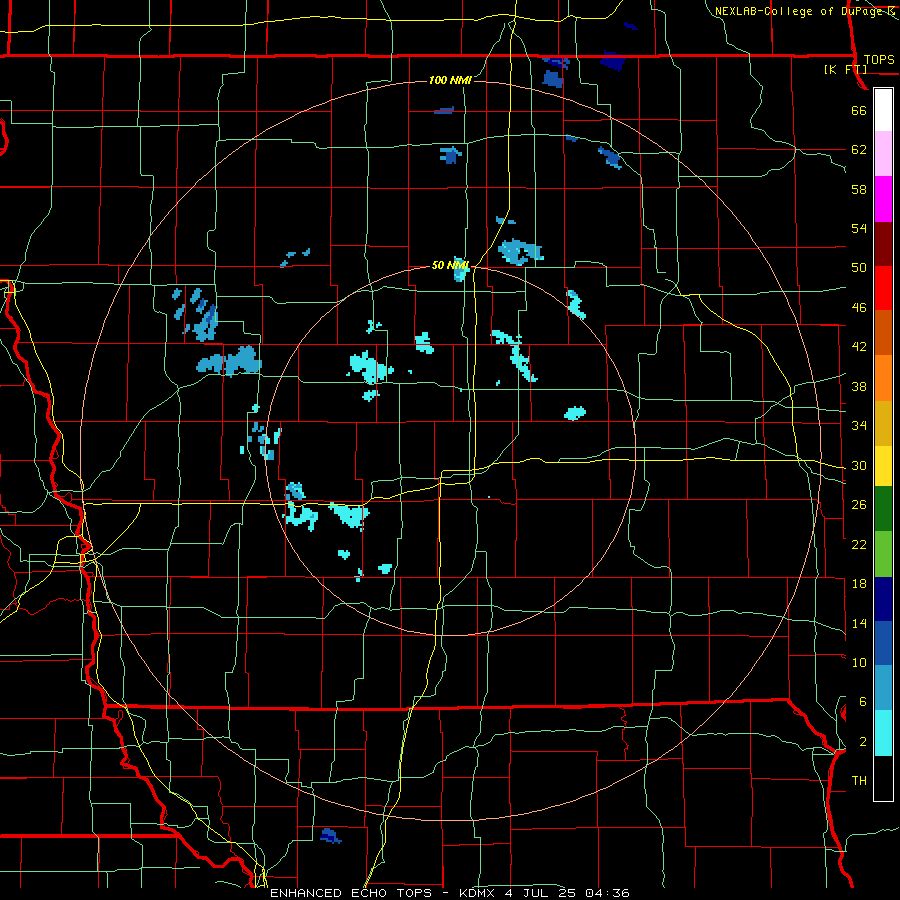Click the light pink legend swatch
This screenshot has width=900, height=900.
click(883, 154)
